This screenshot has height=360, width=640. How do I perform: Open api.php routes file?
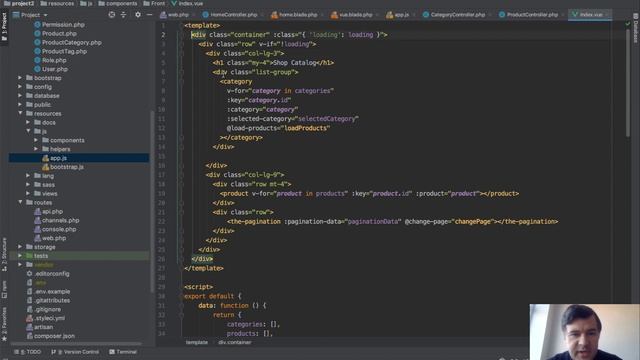click(x=49, y=211)
